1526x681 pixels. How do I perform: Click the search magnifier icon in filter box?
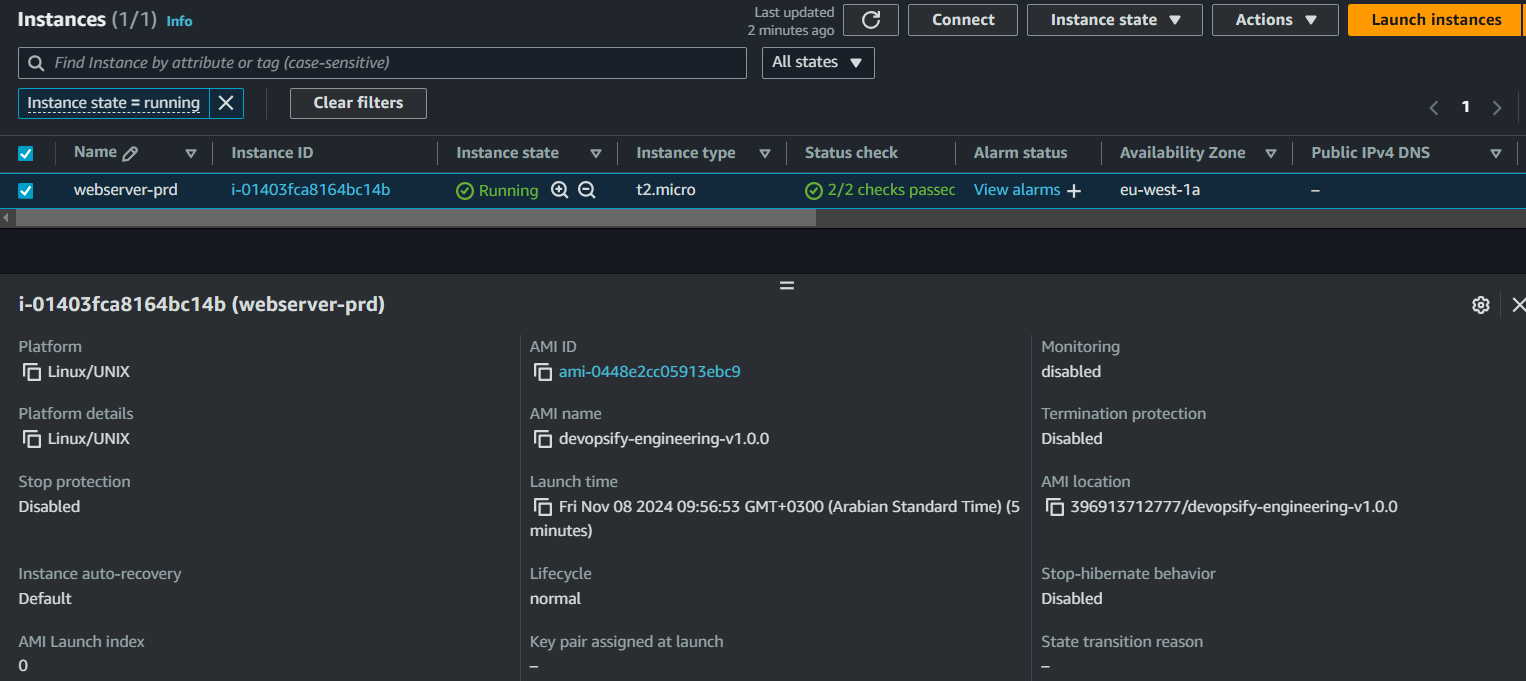click(37, 63)
